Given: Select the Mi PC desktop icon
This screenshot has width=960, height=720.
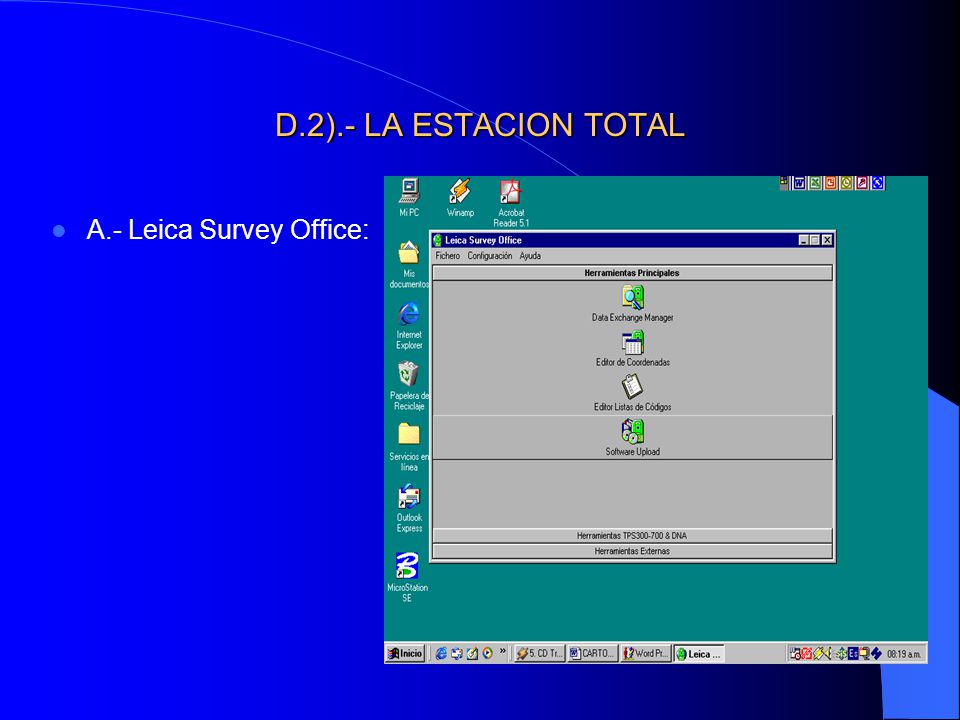Looking at the screenshot, I should pos(409,197).
